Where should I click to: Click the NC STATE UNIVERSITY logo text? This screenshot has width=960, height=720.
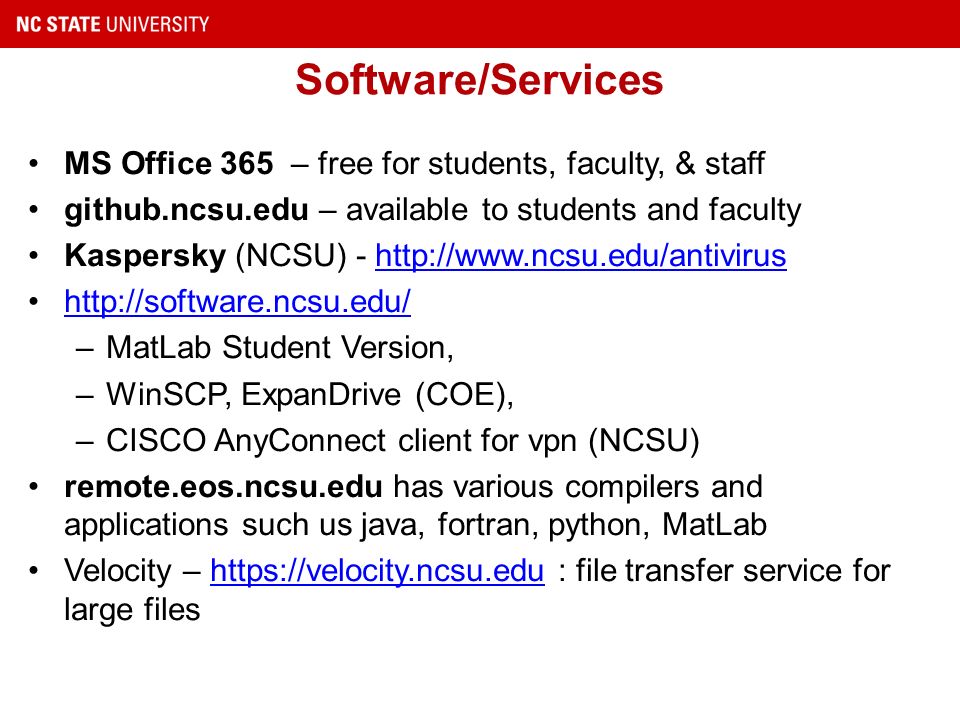coord(113,24)
